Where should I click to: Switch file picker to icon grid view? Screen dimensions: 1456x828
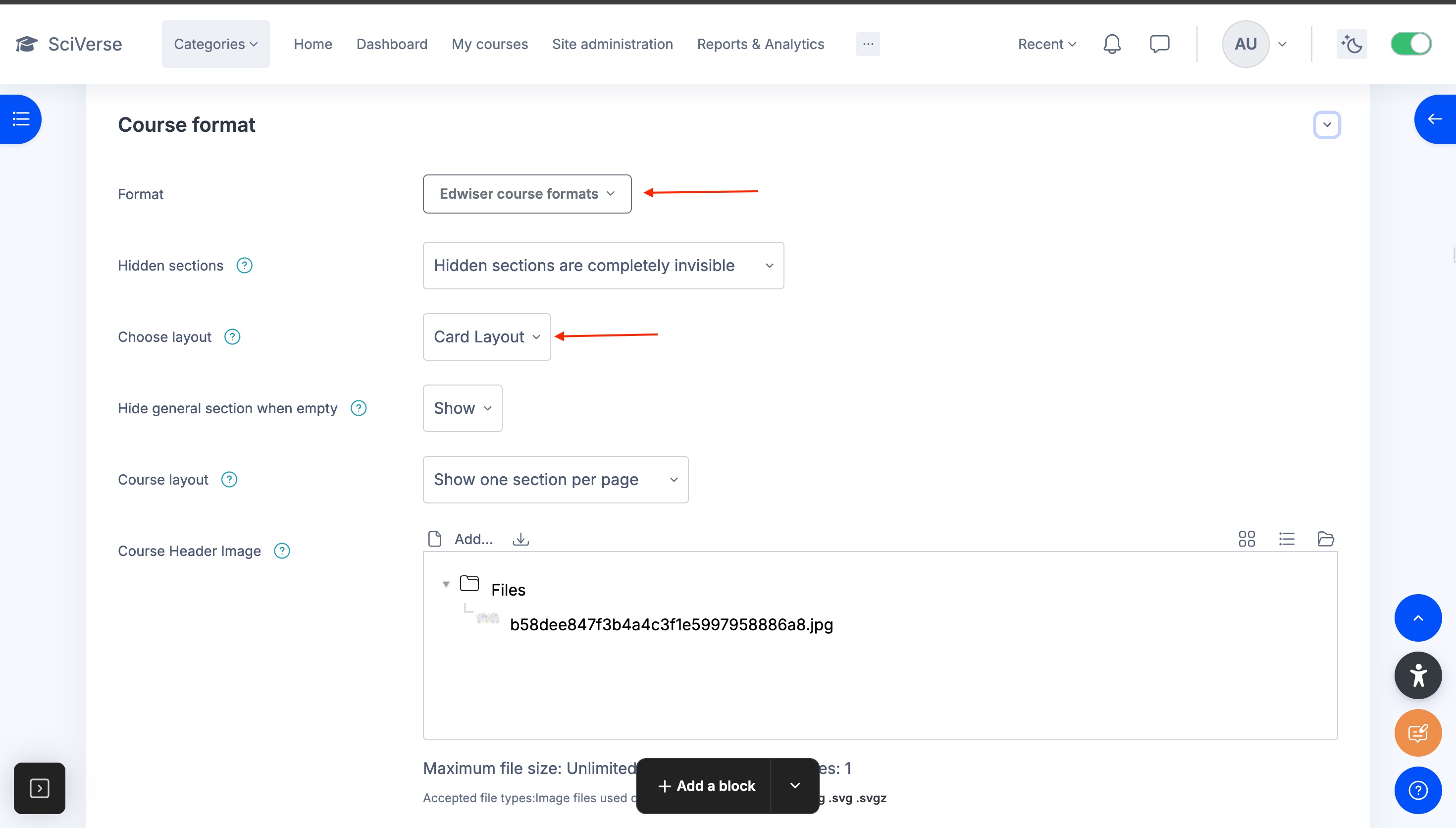click(x=1247, y=539)
